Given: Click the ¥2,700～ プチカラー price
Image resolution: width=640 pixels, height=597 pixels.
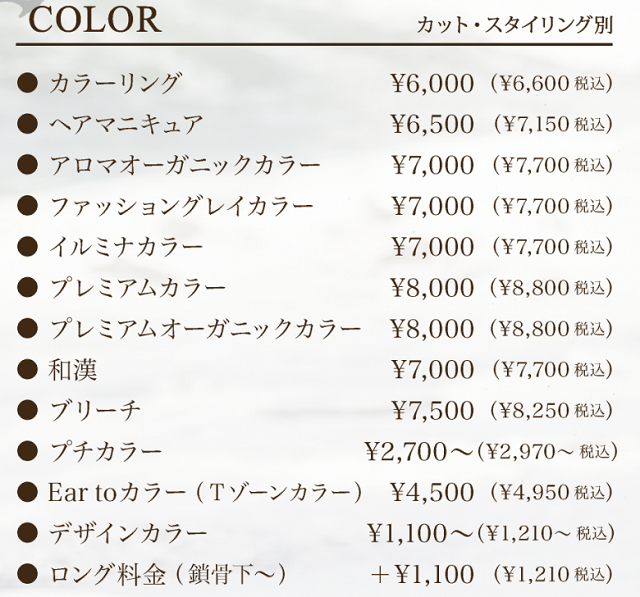Looking at the screenshot, I should coord(418,452).
